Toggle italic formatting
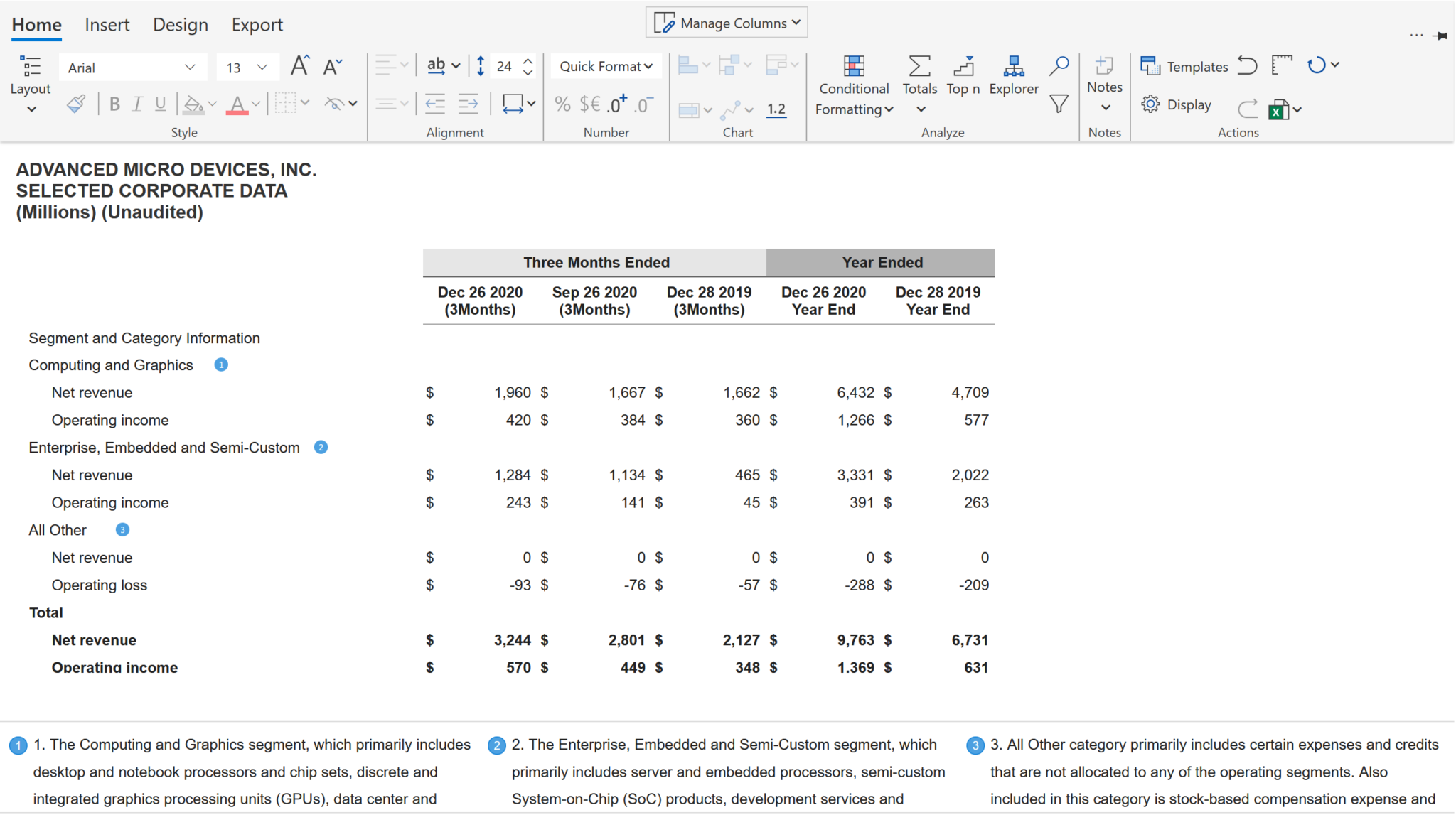The width and height of the screenshot is (1456, 815). pyautogui.click(x=136, y=104)
